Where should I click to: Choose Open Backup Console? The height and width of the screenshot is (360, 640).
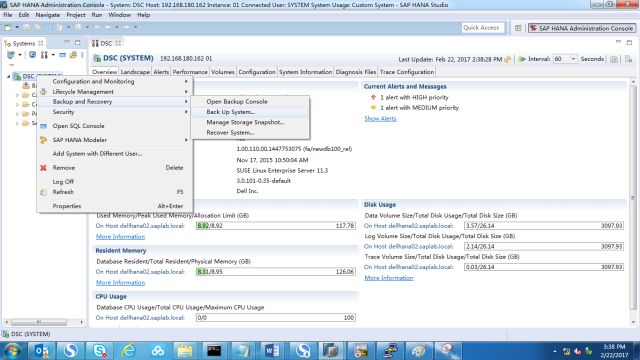click(237, 102)
